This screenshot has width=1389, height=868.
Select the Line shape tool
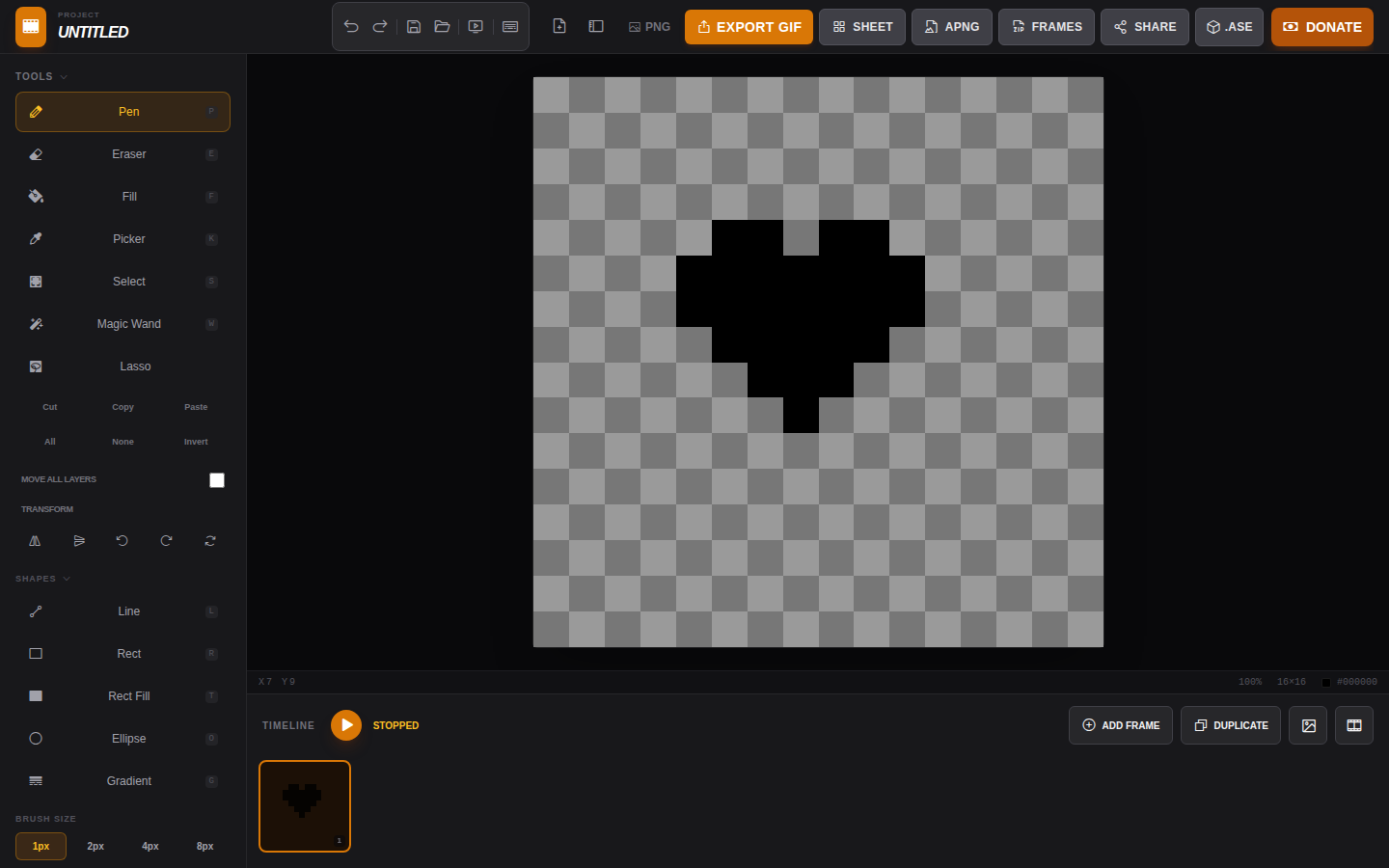(123, 611)
